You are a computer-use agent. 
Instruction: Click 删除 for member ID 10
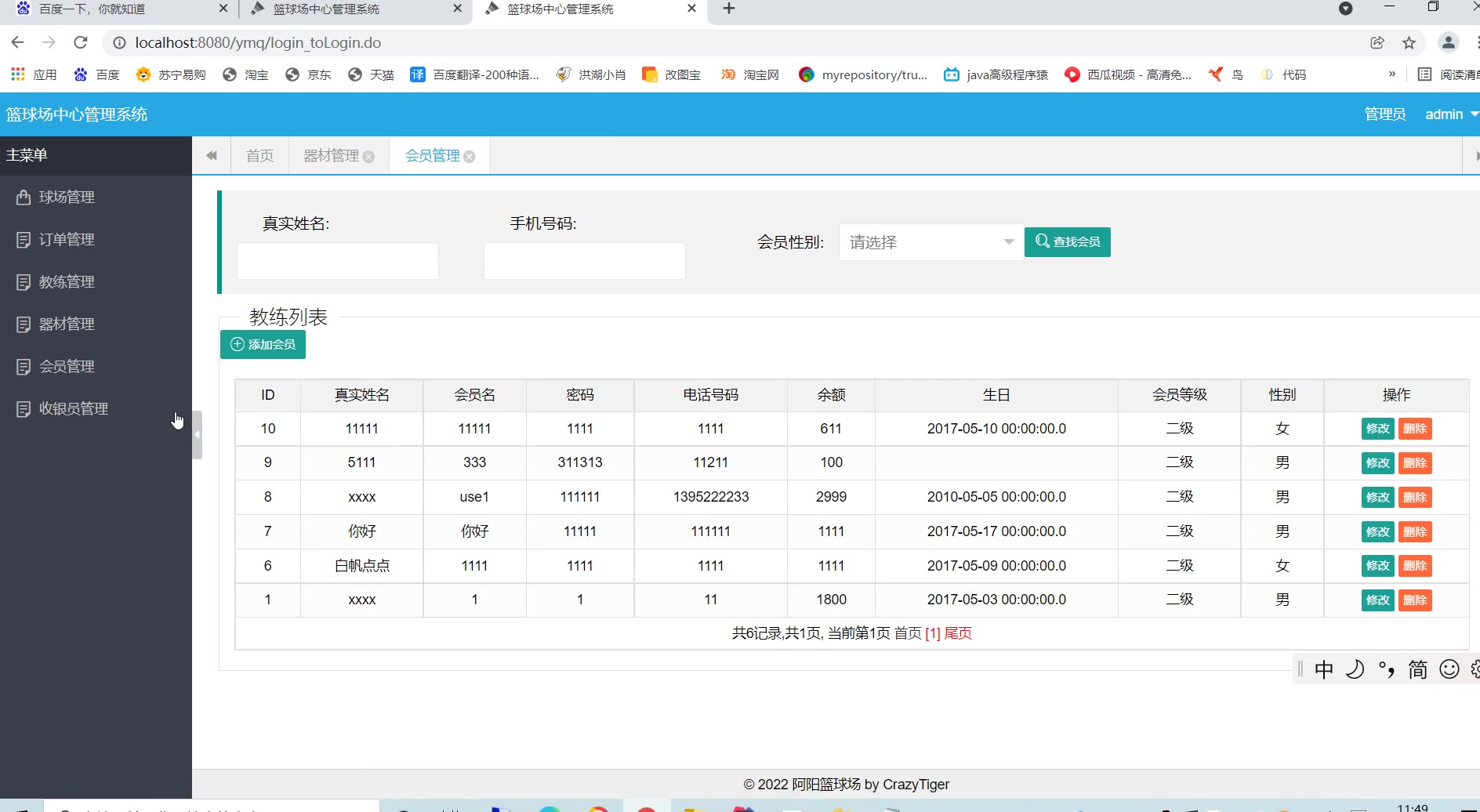click(1415, 429)
